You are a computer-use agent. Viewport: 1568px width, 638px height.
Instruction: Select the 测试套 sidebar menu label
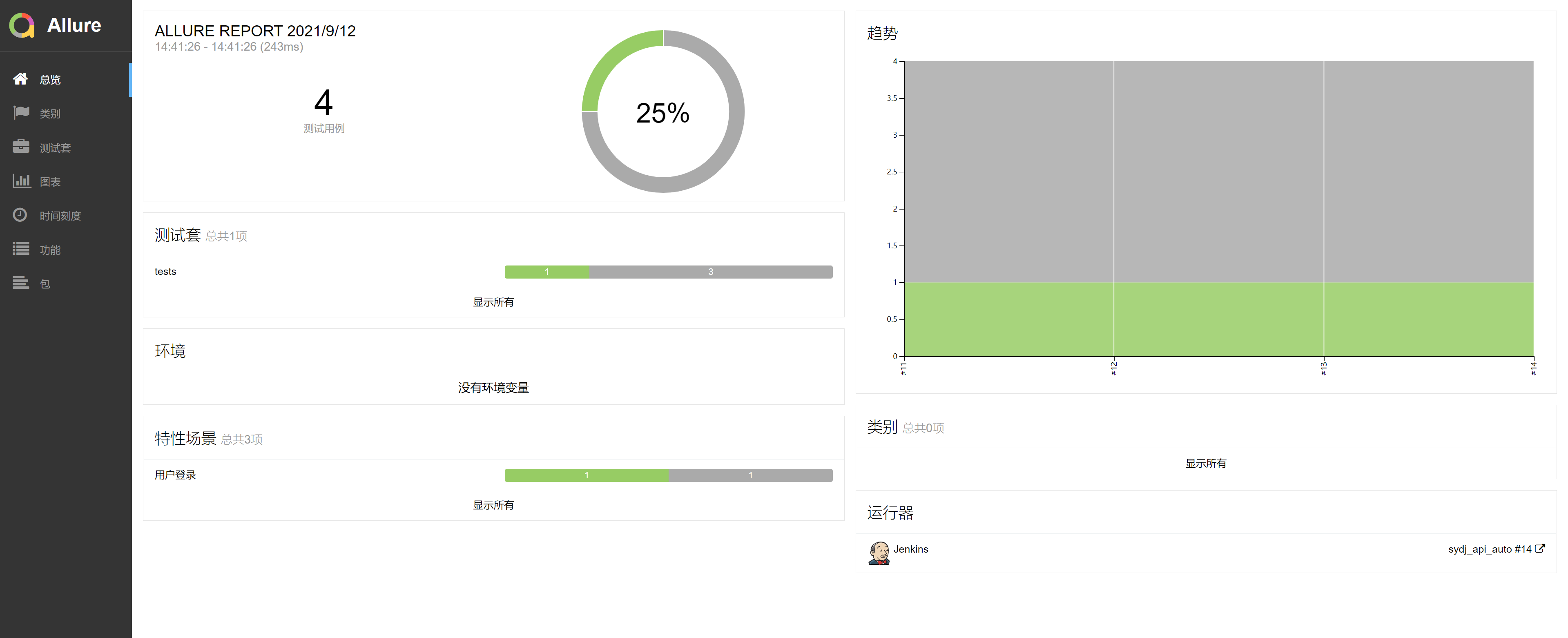click(x=56, y=148)
